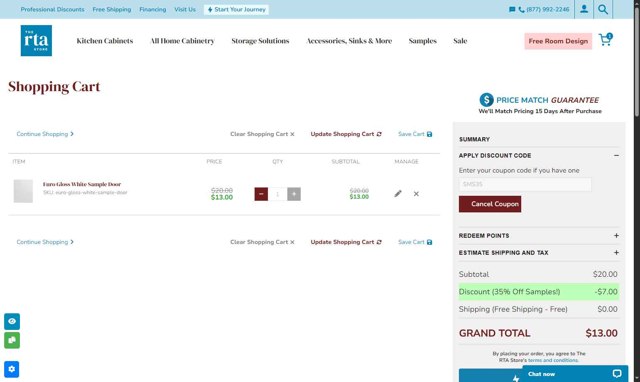Edit the Euro Gloss White Sample Door item

(398, 193)
